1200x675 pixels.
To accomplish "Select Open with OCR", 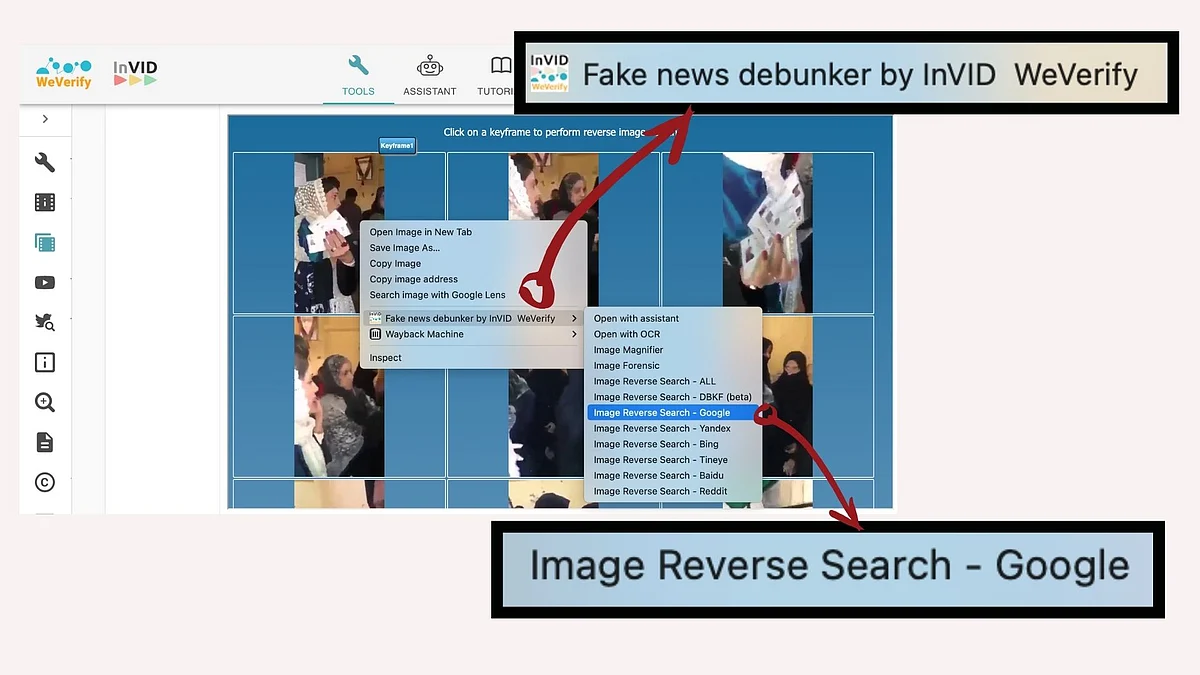I will pyautogui.click(x=627, y=334).
